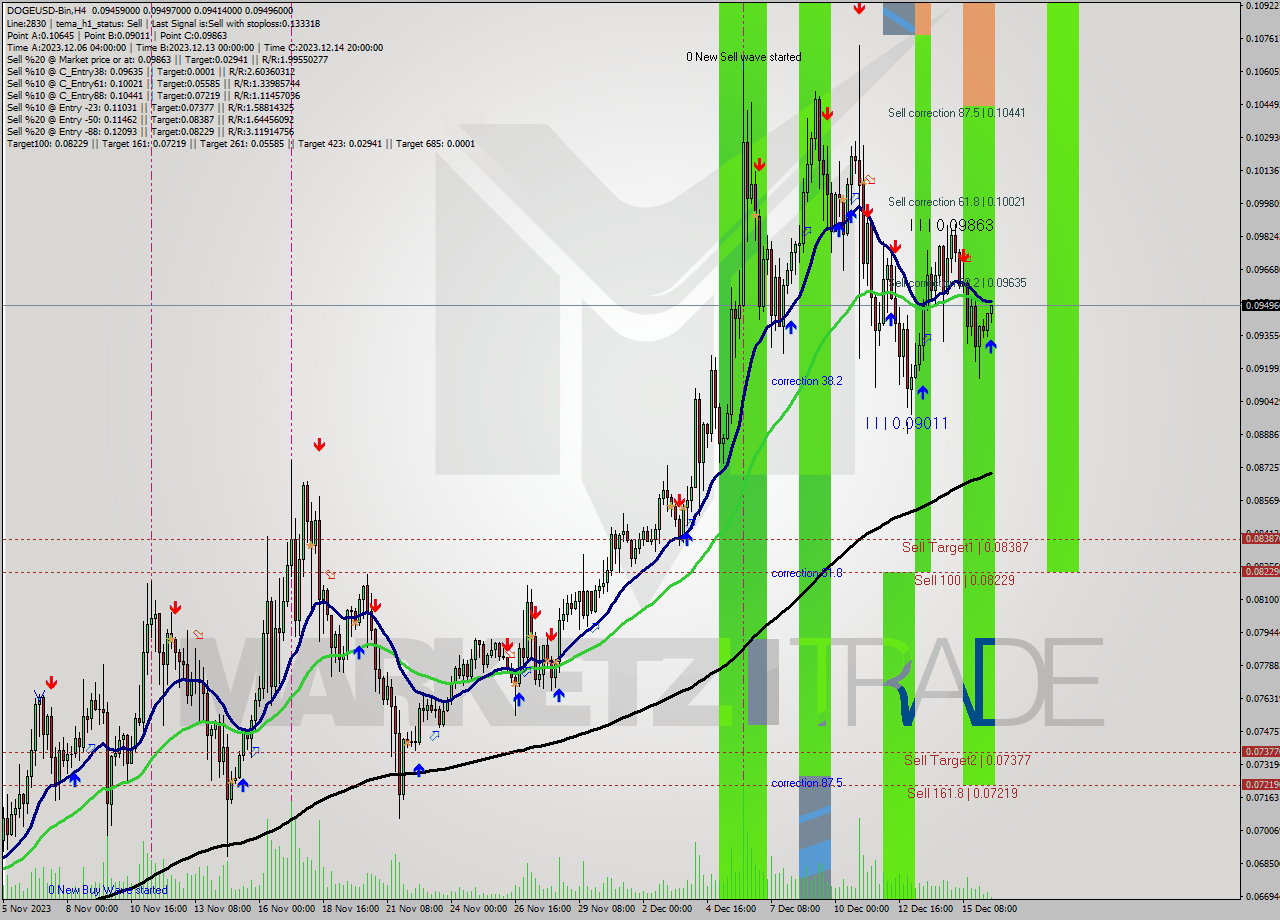The image size is (1280, 920).
Task: Select the 'Sell %10 @ C_Entry61: 0.10021' line
Action: [x=151, y=83]
